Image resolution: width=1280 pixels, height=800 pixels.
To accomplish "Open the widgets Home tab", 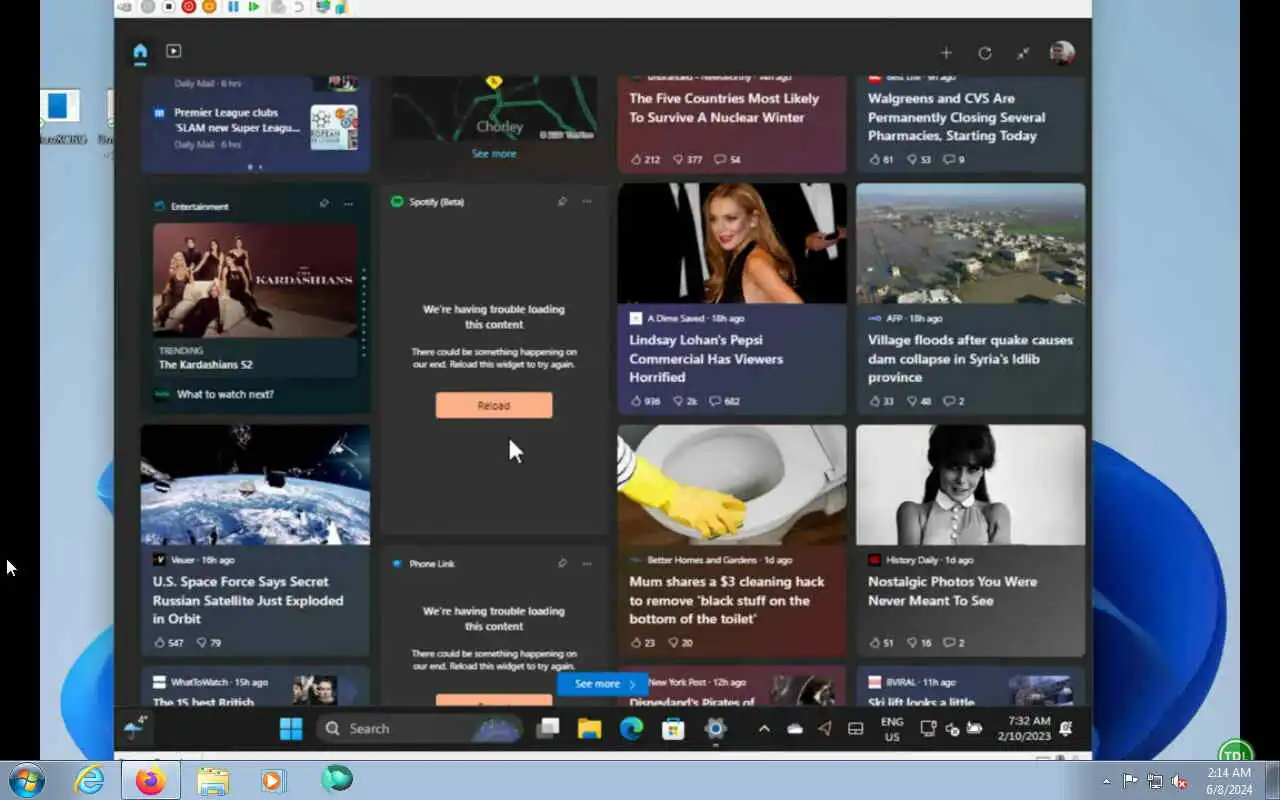I will click(x=140, y=51).
